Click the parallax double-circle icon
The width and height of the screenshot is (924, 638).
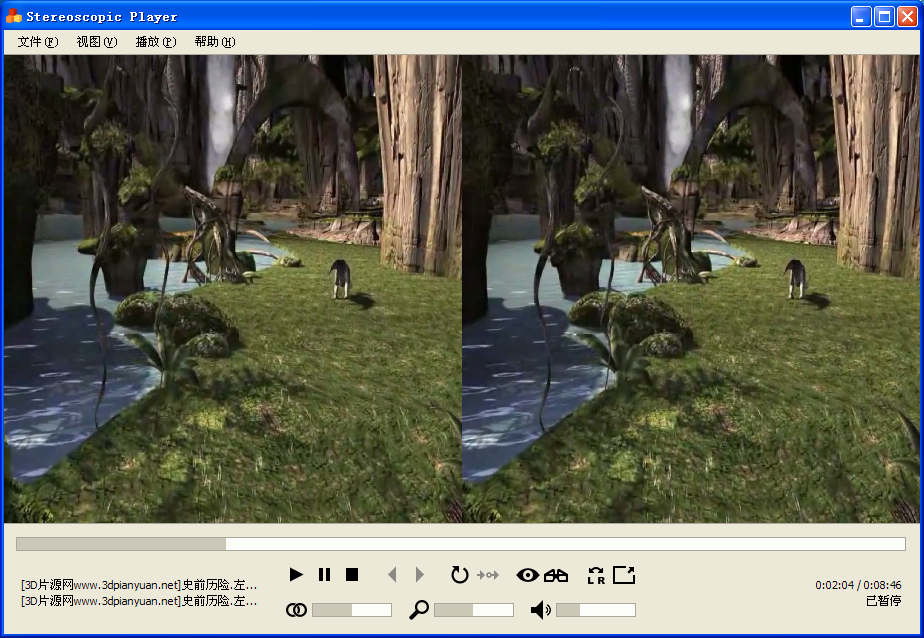(x=297, y=609)
